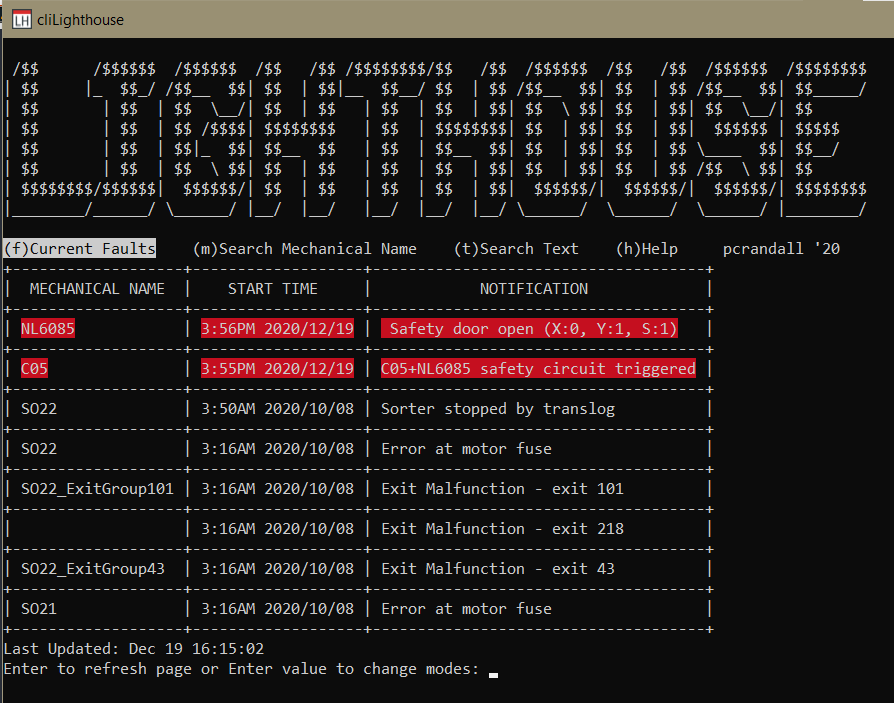This screenshot has width=894, height=703.
Task: Select the SO22_ExitGroup101 mechanical name
Action: [x=97, y=489]
